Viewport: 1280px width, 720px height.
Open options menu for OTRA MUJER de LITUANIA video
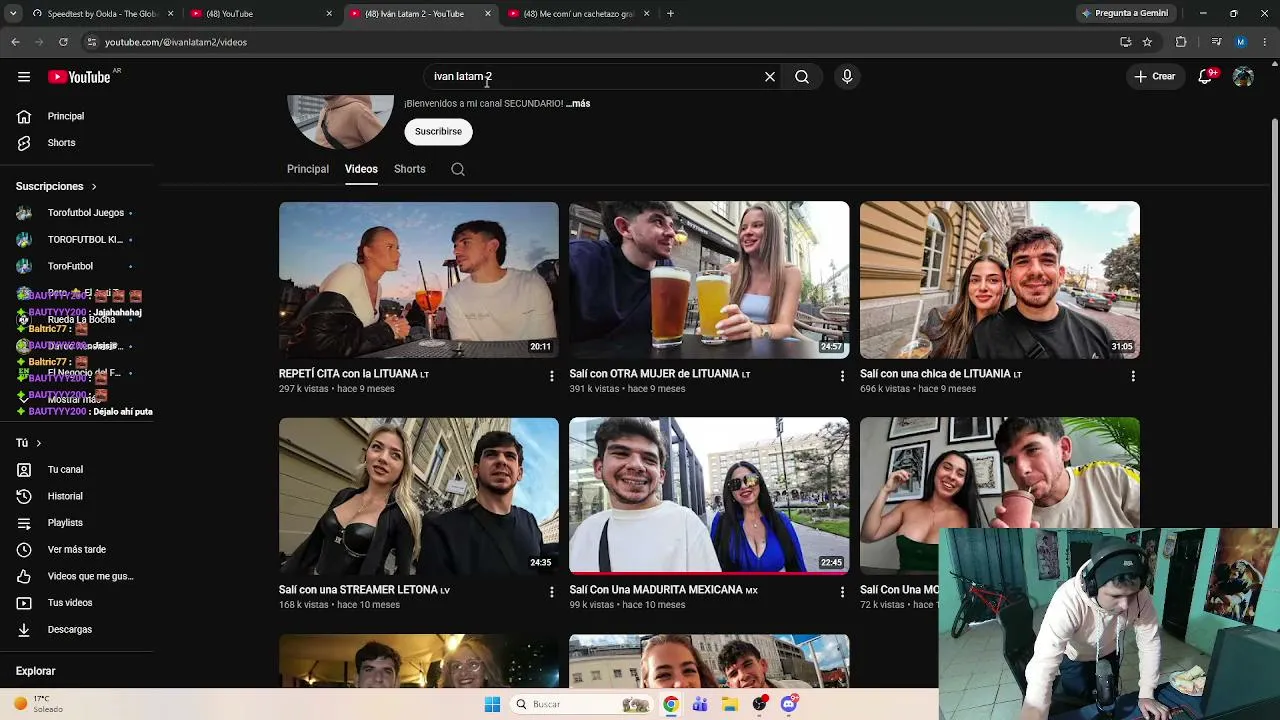coord(842,376)
